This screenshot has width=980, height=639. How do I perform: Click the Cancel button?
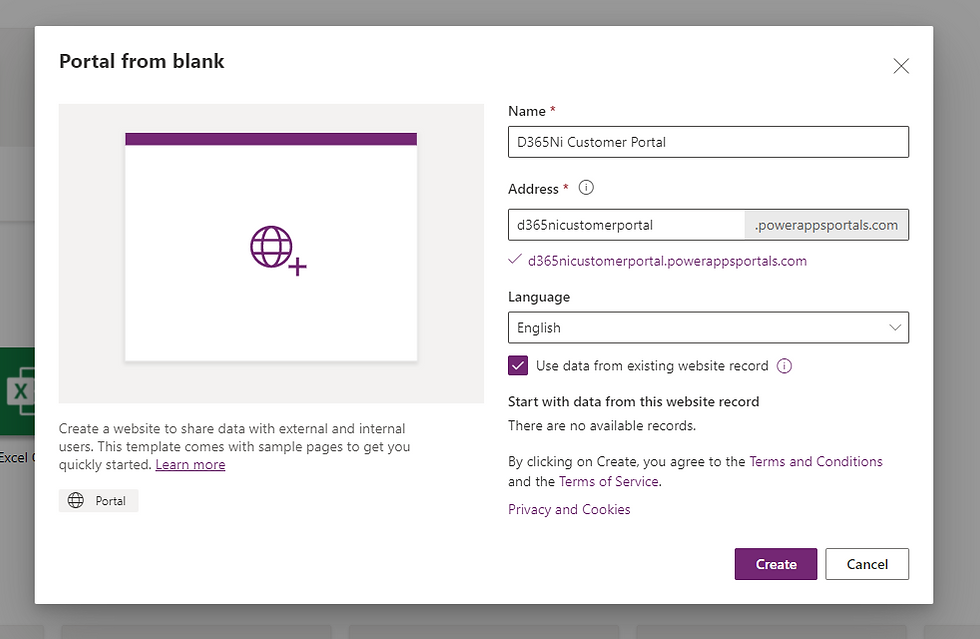tap(867, 564)
